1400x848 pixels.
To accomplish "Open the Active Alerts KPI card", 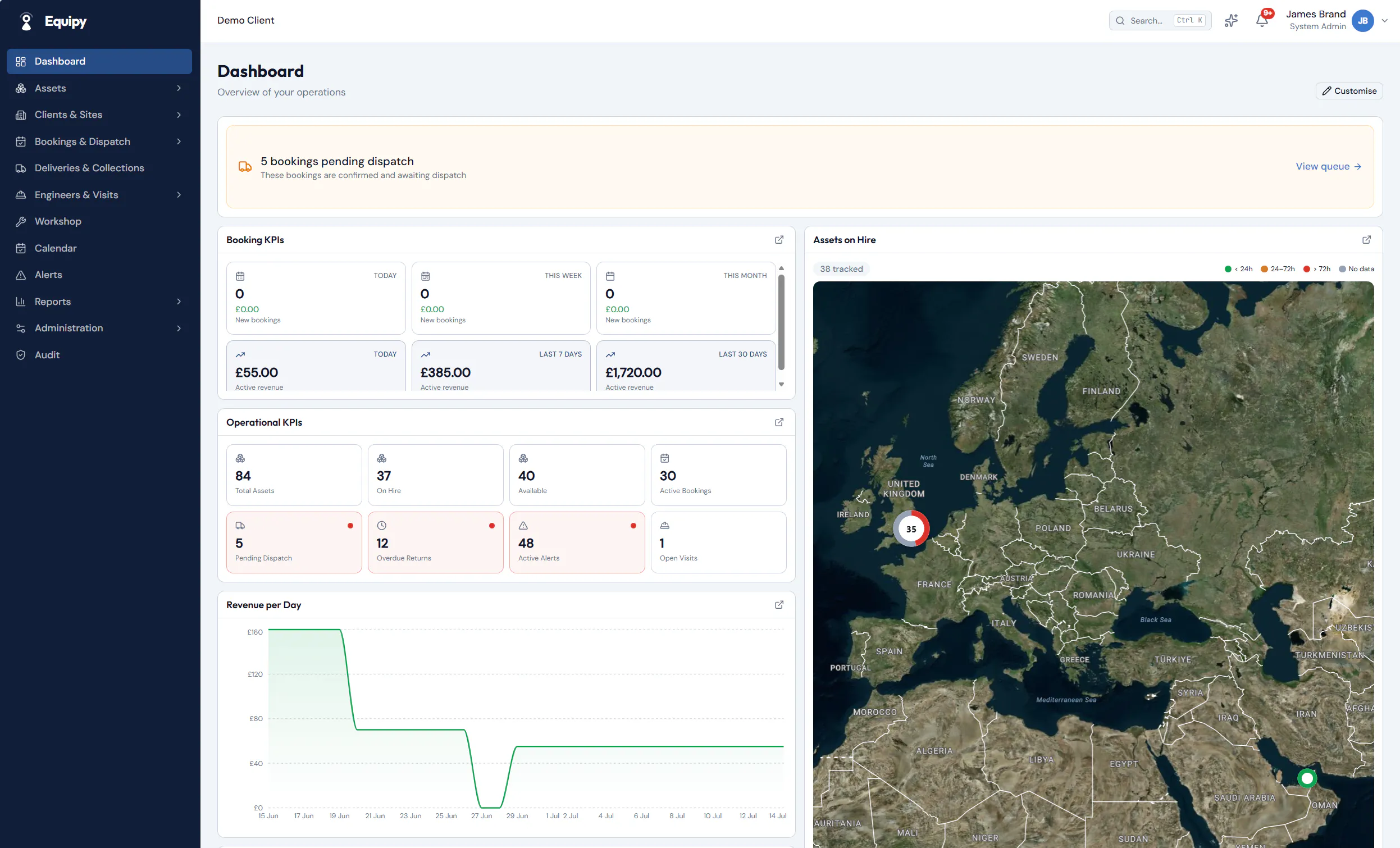I will click(x=577, y=542).
